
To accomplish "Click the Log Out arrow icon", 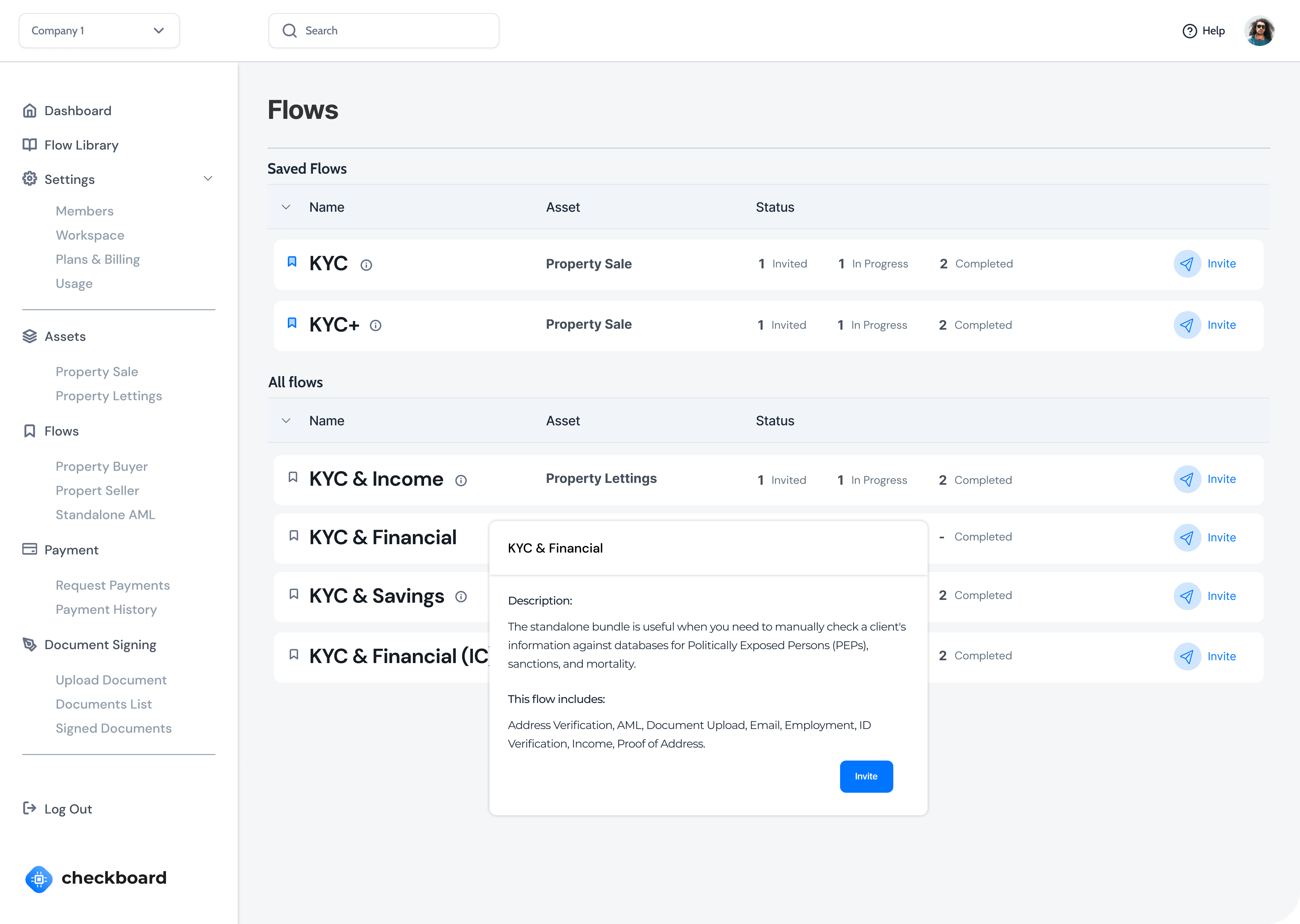I will click(30, 808).
